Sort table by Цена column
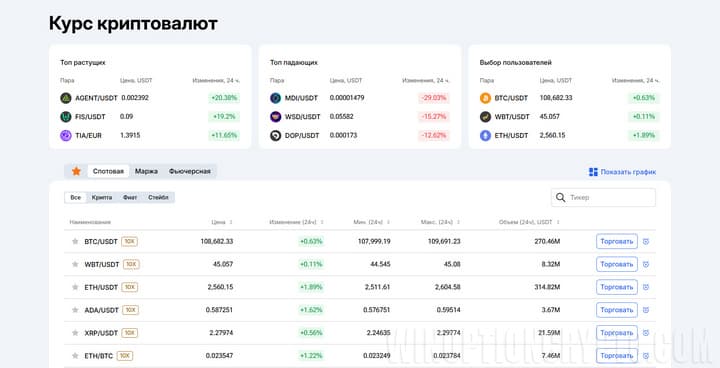Image resolution: width=720 pixels, height=368 pixels. pyautogui.click(x=222, y=222)
